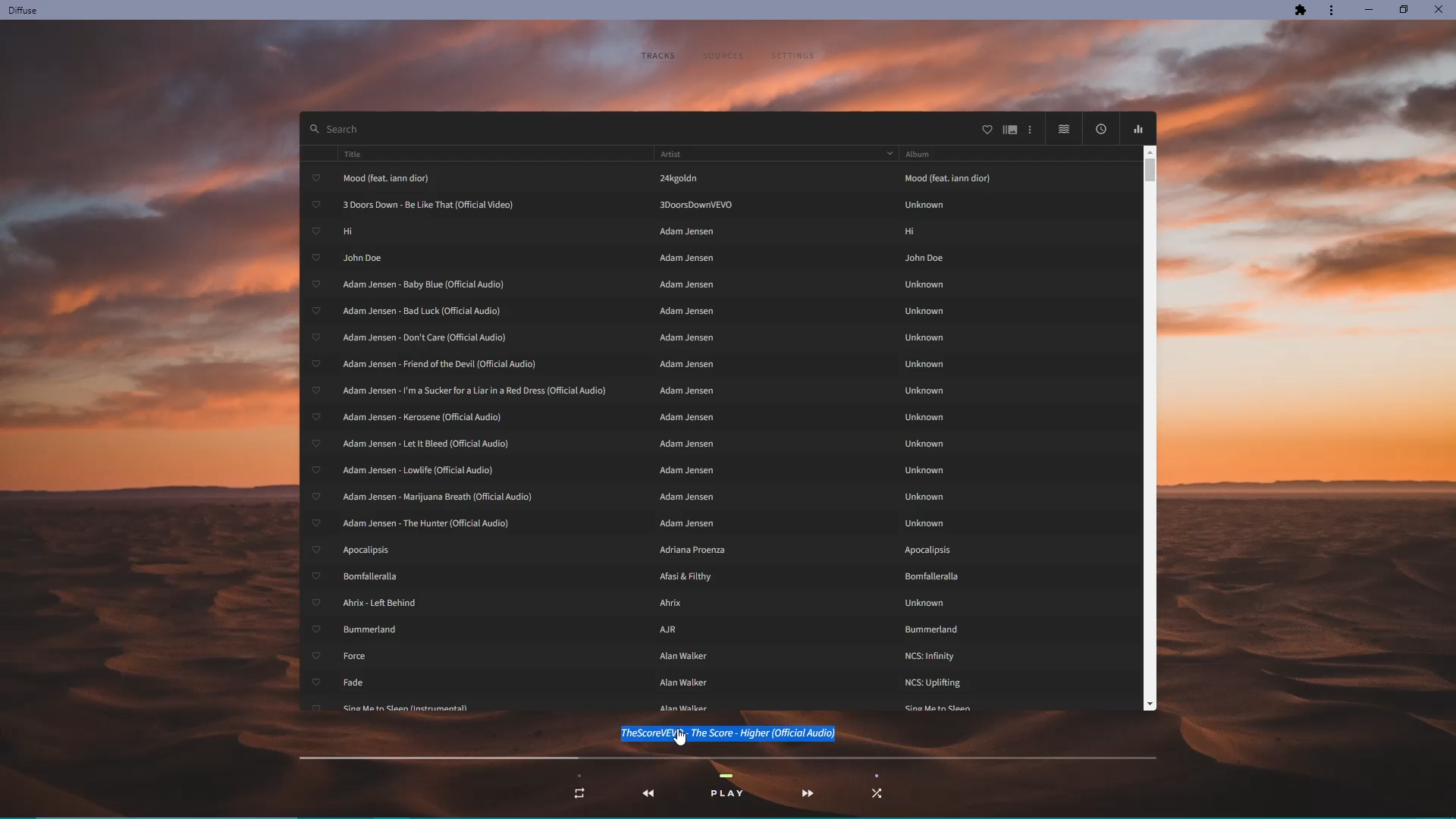Toggle favourites-only filter heart icon
1456x819 pixels.
pyautogui.click(x=987, y=130)
